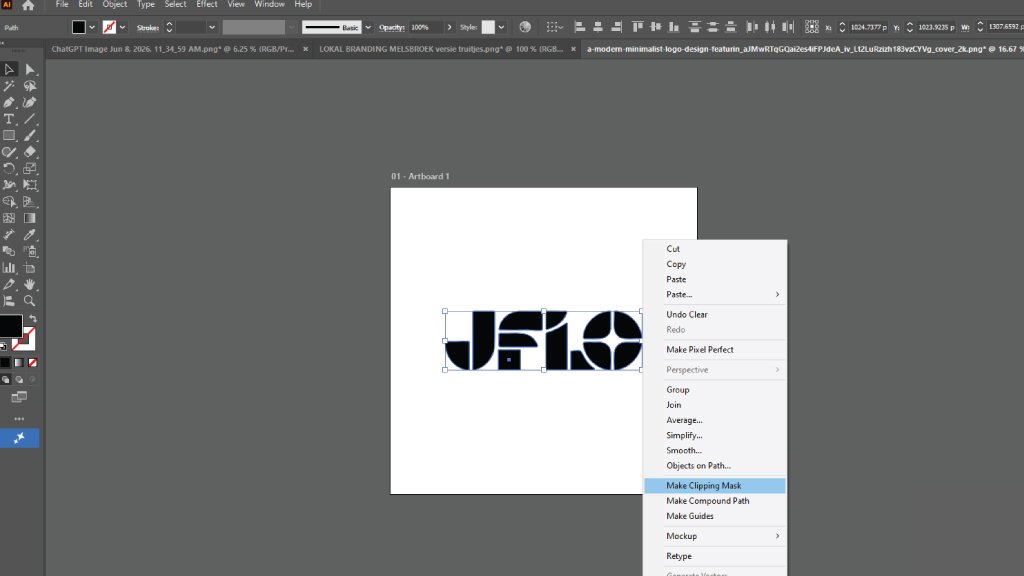Select the Line Segment tool
This screenshot has height=576, width=1024.
tap(29, 119)
